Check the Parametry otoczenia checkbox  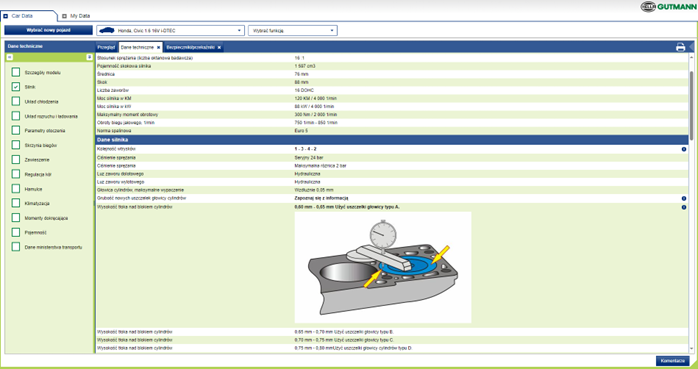[16, 130]
